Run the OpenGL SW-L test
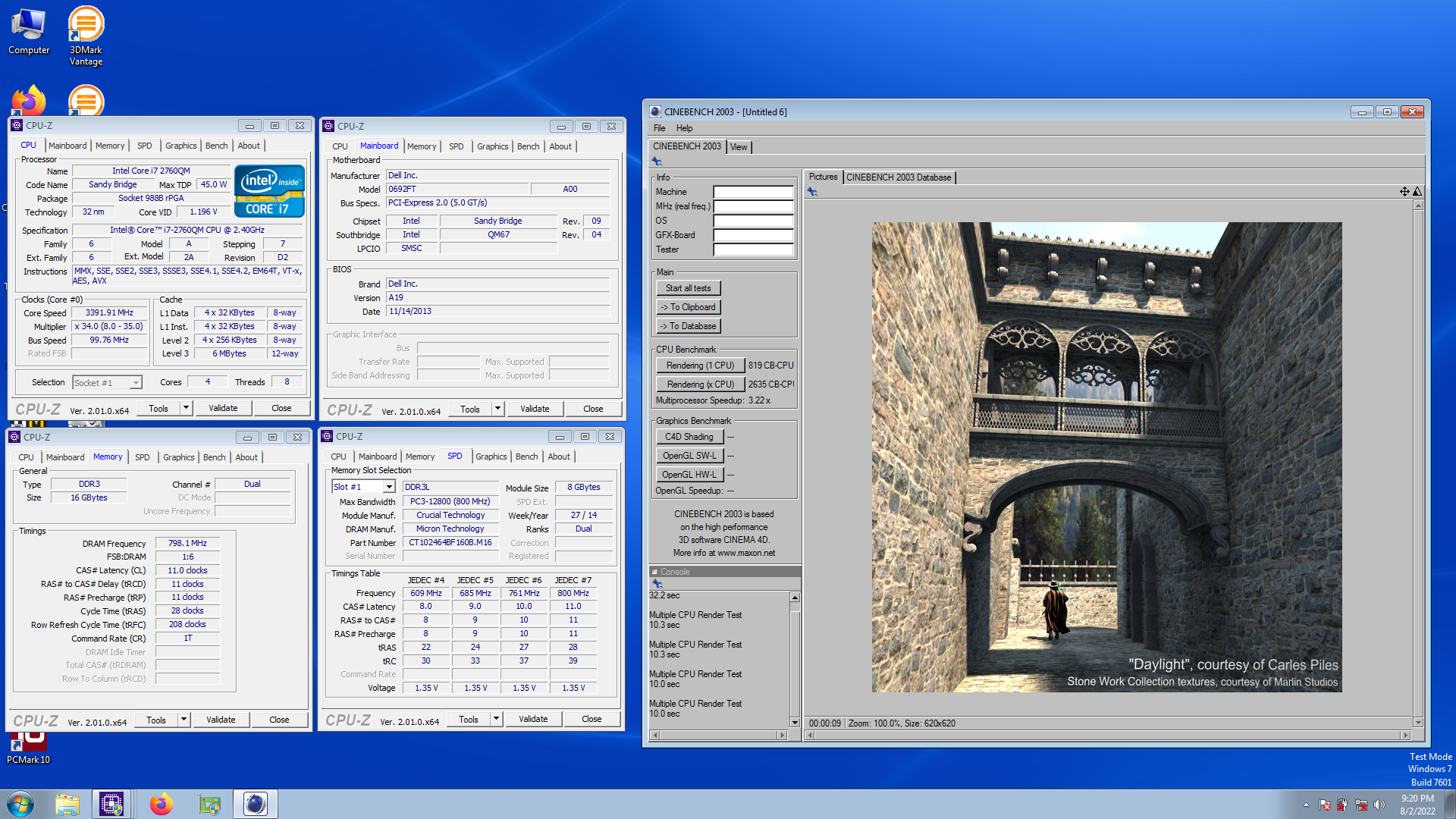Screen dimensions: 1456x819 coord(689,456)
